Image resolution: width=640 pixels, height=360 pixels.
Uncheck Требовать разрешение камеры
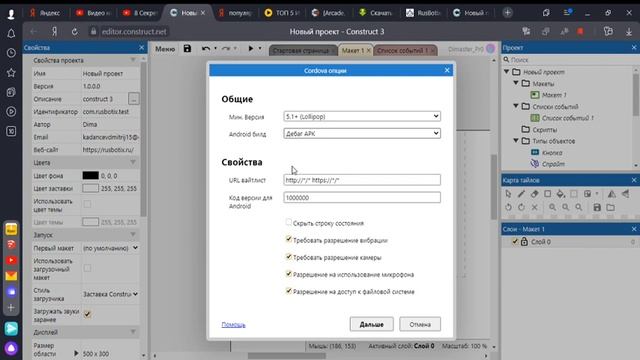coord(289,256)
